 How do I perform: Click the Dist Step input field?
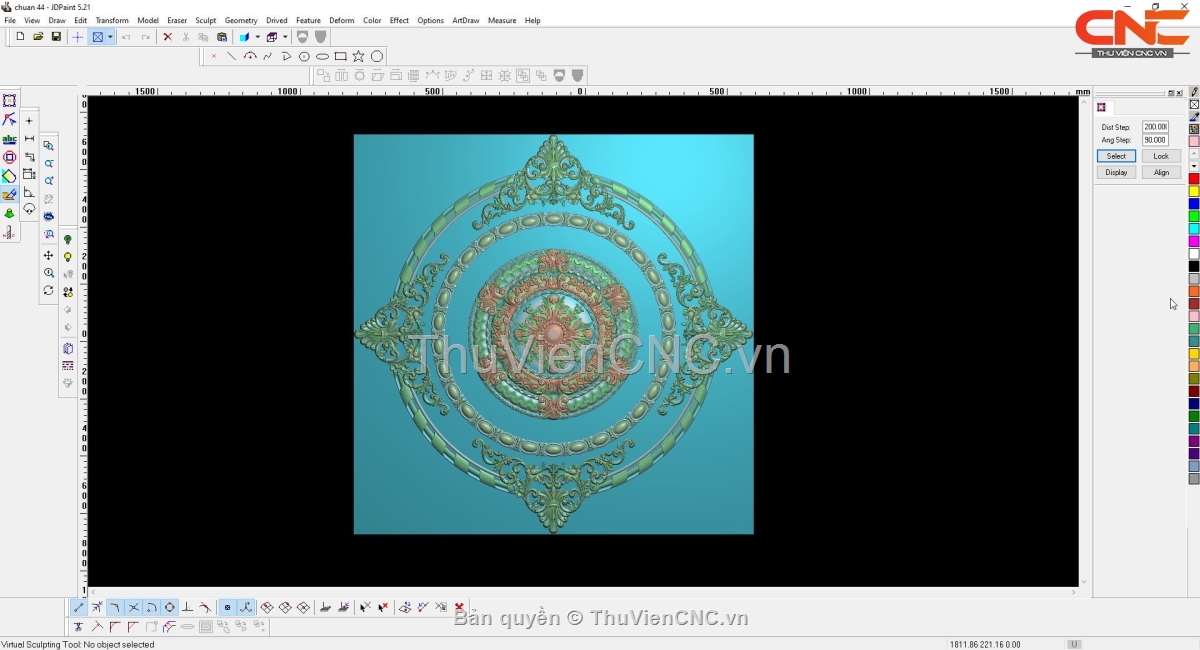pyautogui.click(x=1155, y=127)
